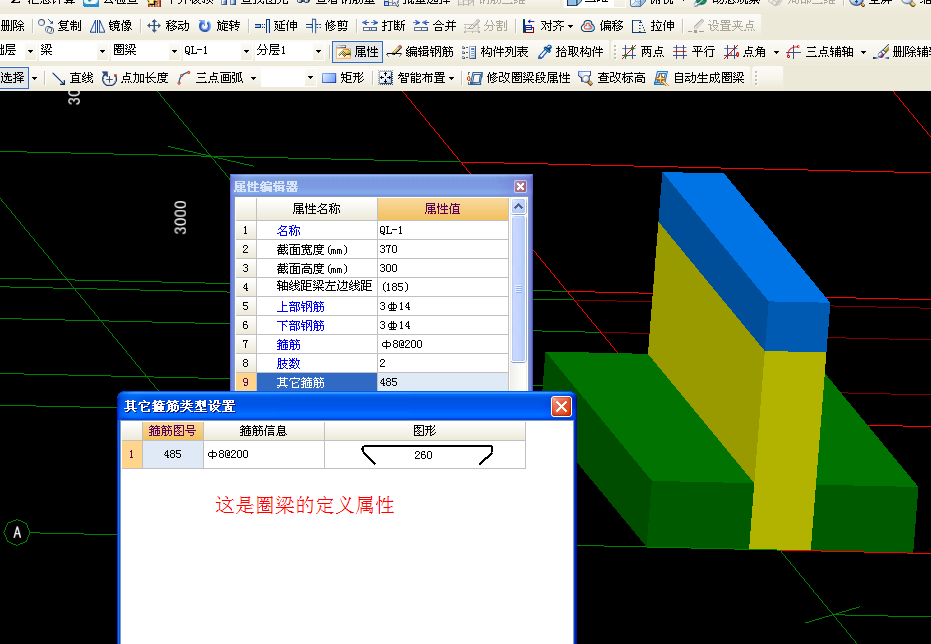Select 点角 point-angle axis tool
Screen dimensions: 931x644
pyautogui.click(x=745, y=52)
